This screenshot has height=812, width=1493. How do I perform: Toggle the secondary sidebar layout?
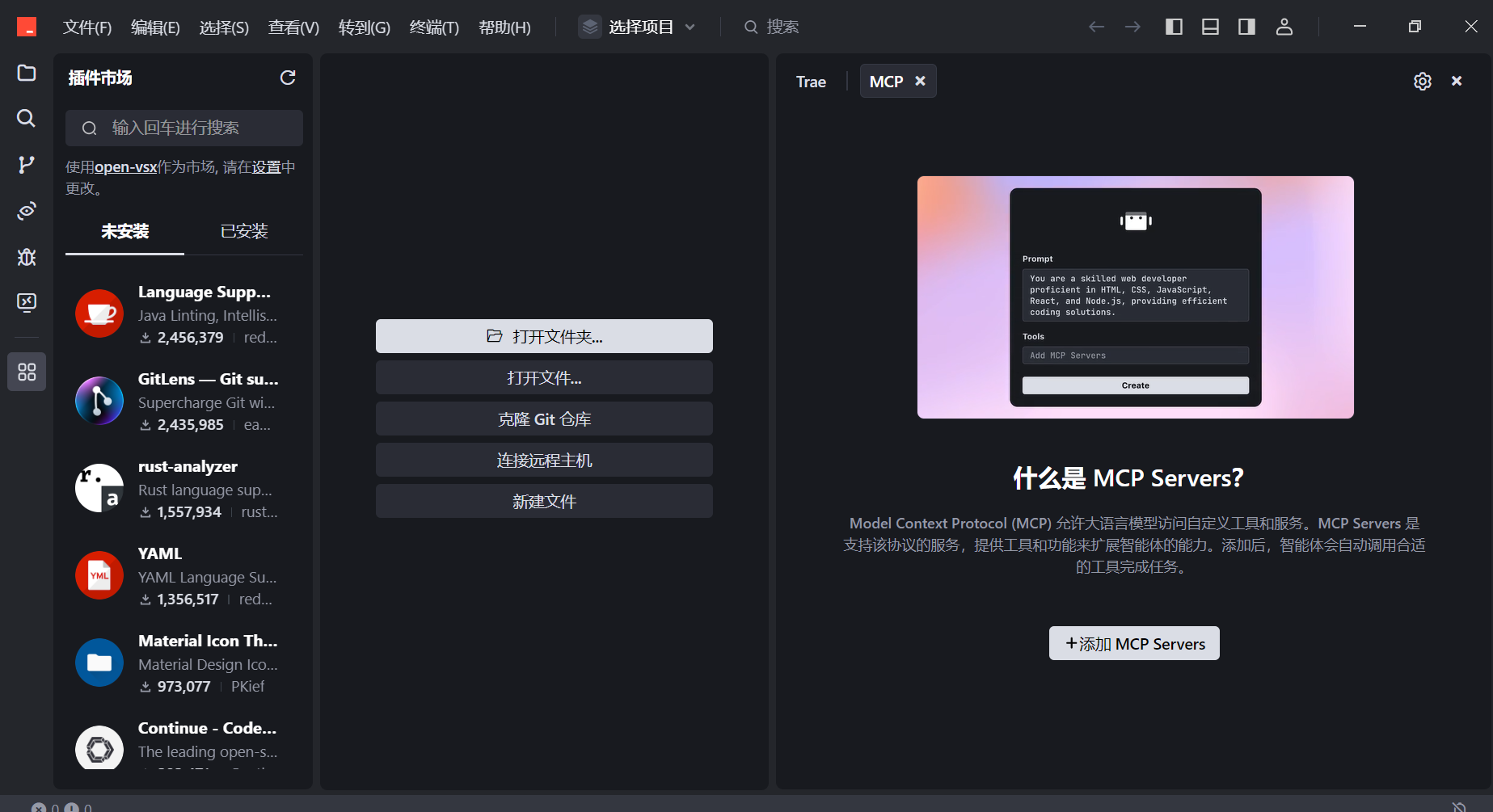coord(1246,26)
